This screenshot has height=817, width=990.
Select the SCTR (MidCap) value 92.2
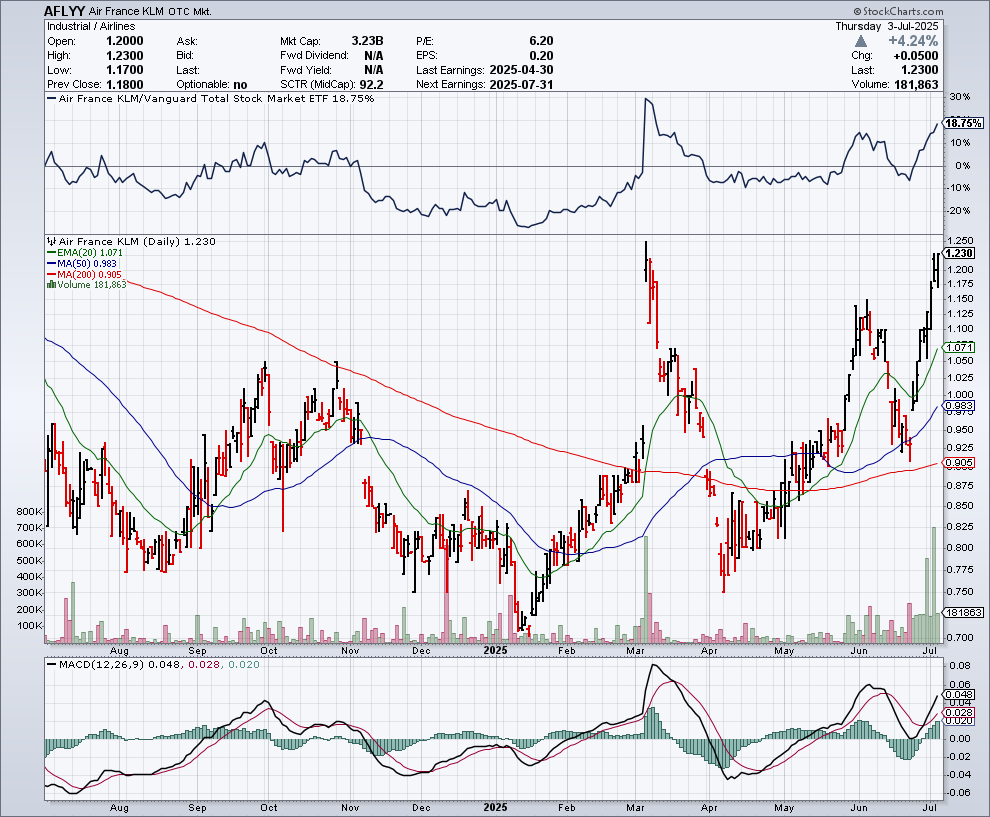pos(371,85)
